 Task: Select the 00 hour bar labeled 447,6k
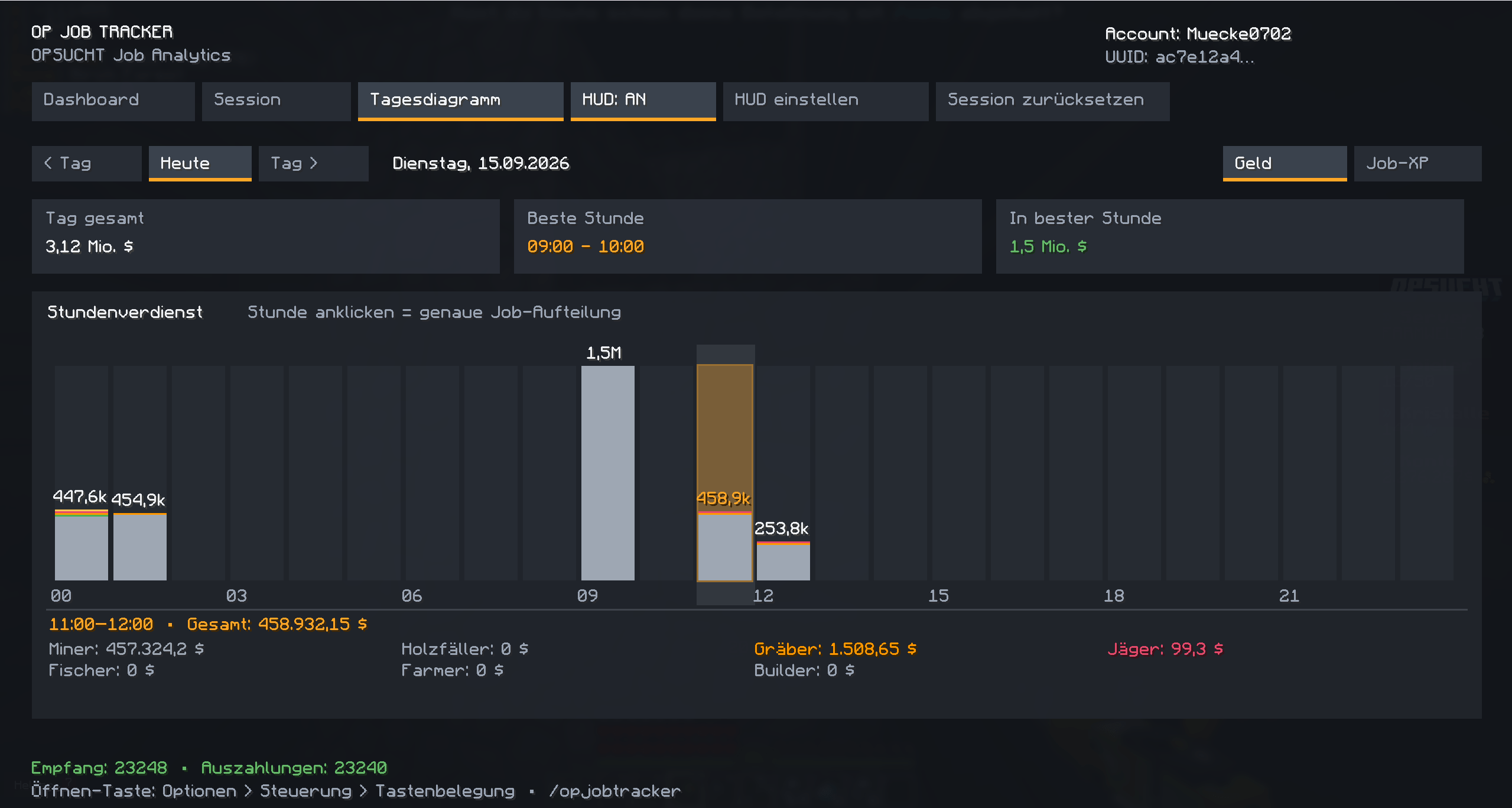82,545
